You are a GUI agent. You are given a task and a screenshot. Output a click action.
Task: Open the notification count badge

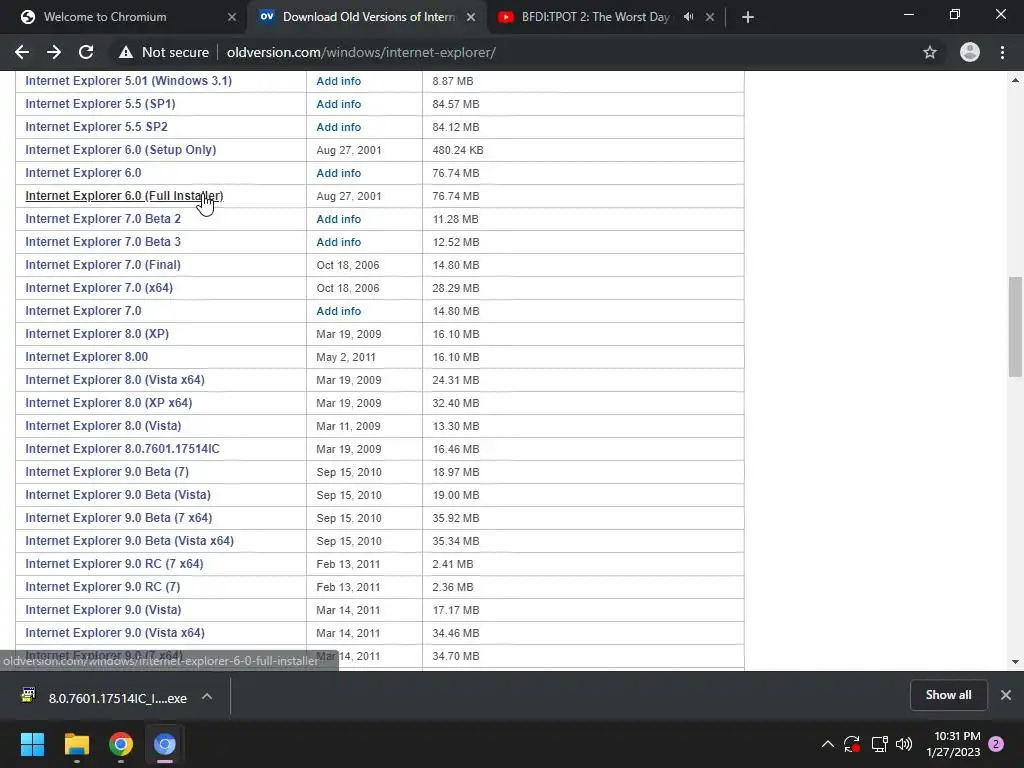pos(996,744)
